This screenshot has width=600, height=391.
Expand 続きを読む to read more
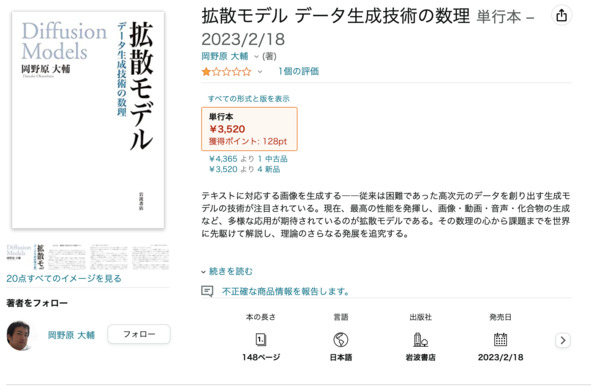tap(227, 272)
